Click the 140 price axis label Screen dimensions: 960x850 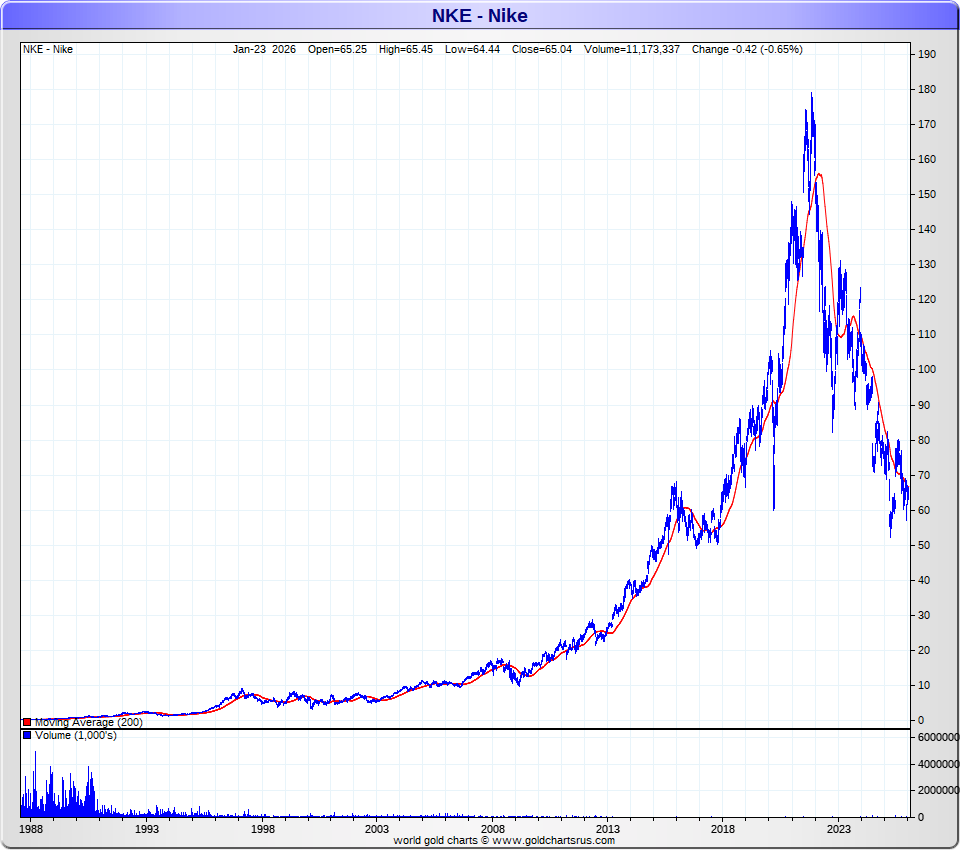point(927,230)
